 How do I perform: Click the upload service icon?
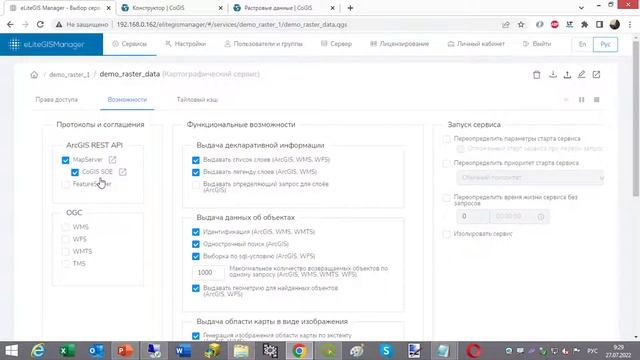click(x=567, y=75)
